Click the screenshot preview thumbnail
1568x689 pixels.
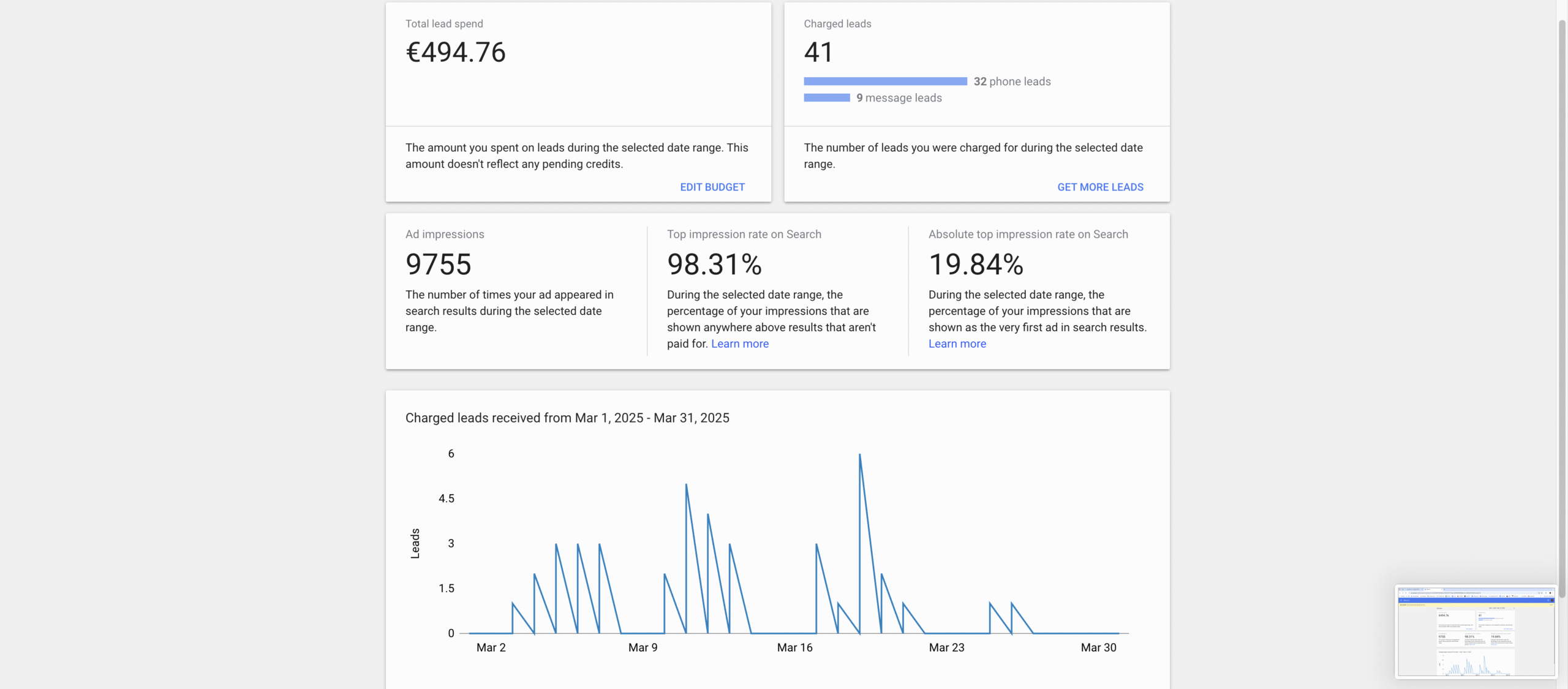pyautogui.click(x=1475, y=631)
